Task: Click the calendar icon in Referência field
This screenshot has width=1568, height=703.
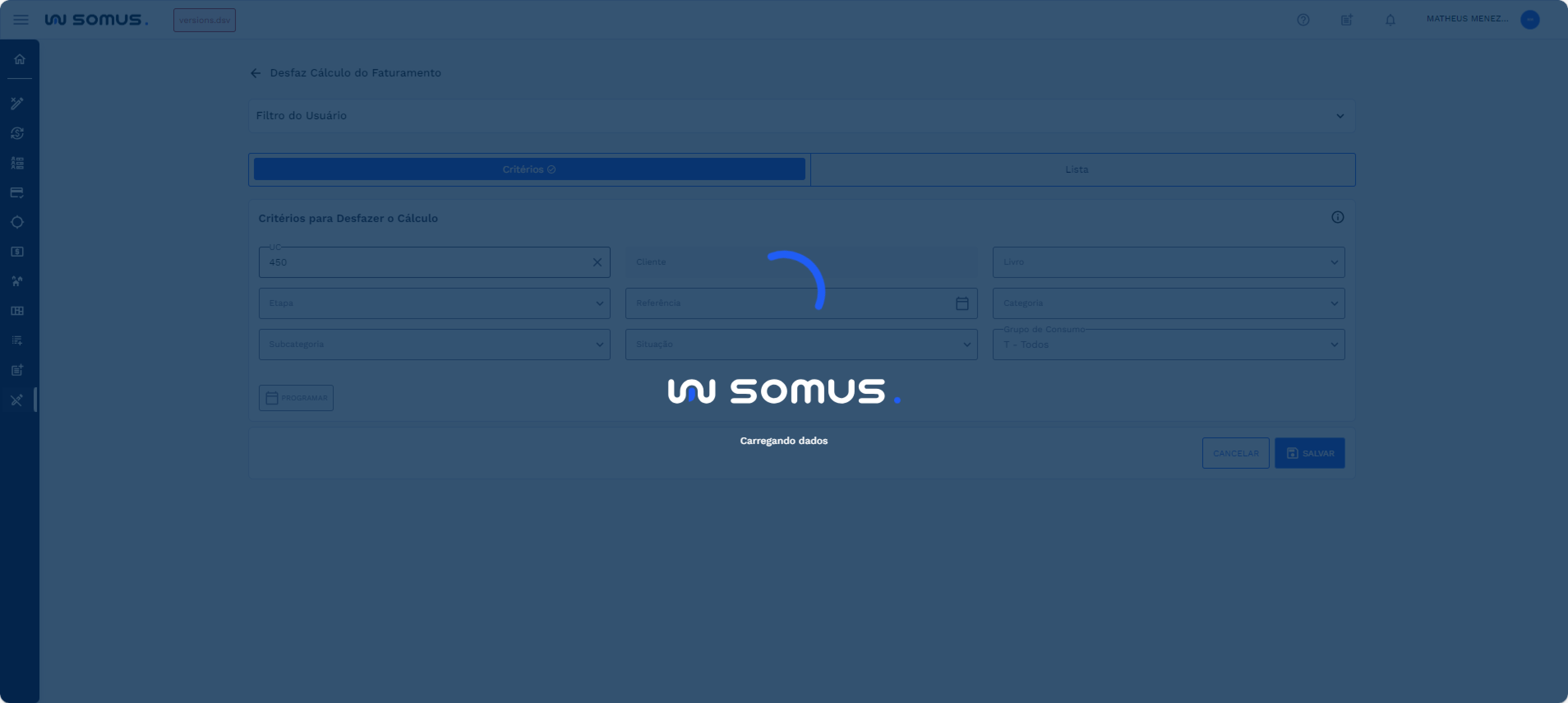Action: coord(961,303)
